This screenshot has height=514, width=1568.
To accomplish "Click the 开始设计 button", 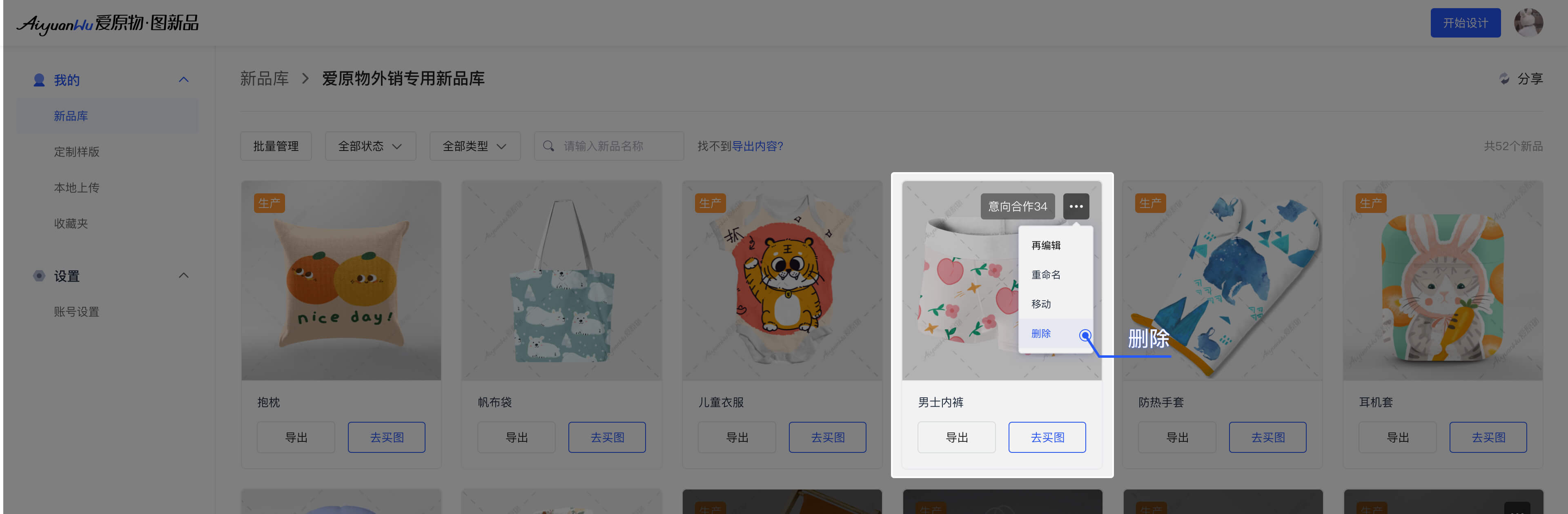I will [1465, 23].
